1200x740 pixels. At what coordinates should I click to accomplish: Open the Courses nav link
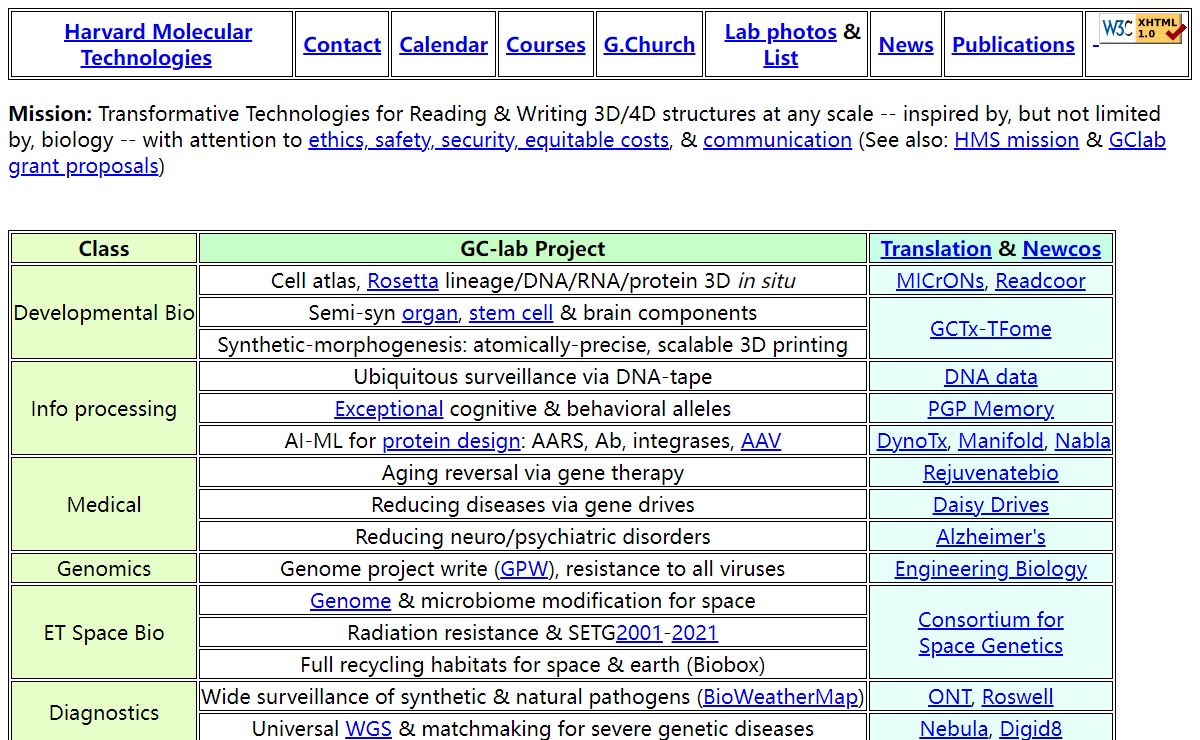pos(546,45)
